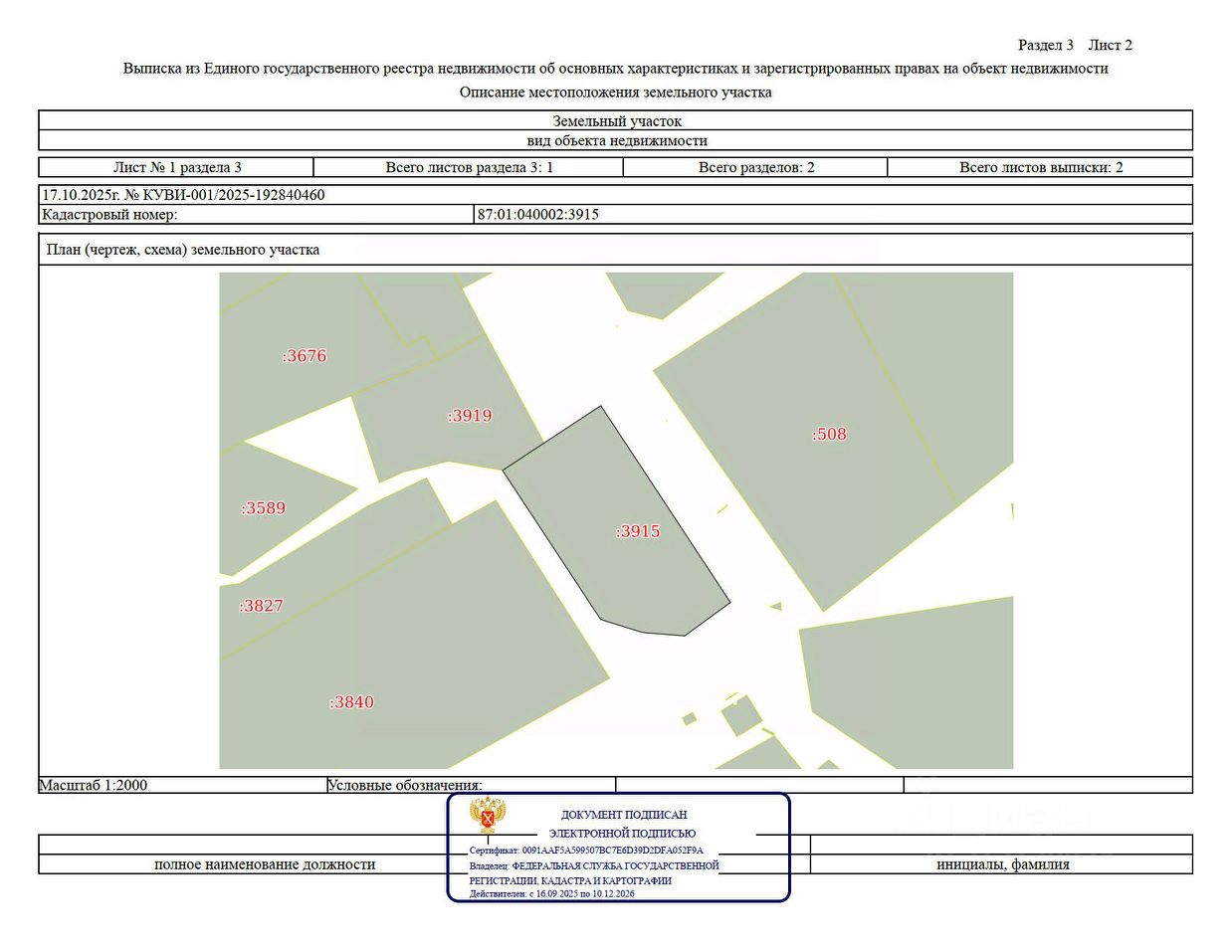Select parcel label :3827 on the plan
This screenshot has height=952, width=1232.
coord(261,606)
